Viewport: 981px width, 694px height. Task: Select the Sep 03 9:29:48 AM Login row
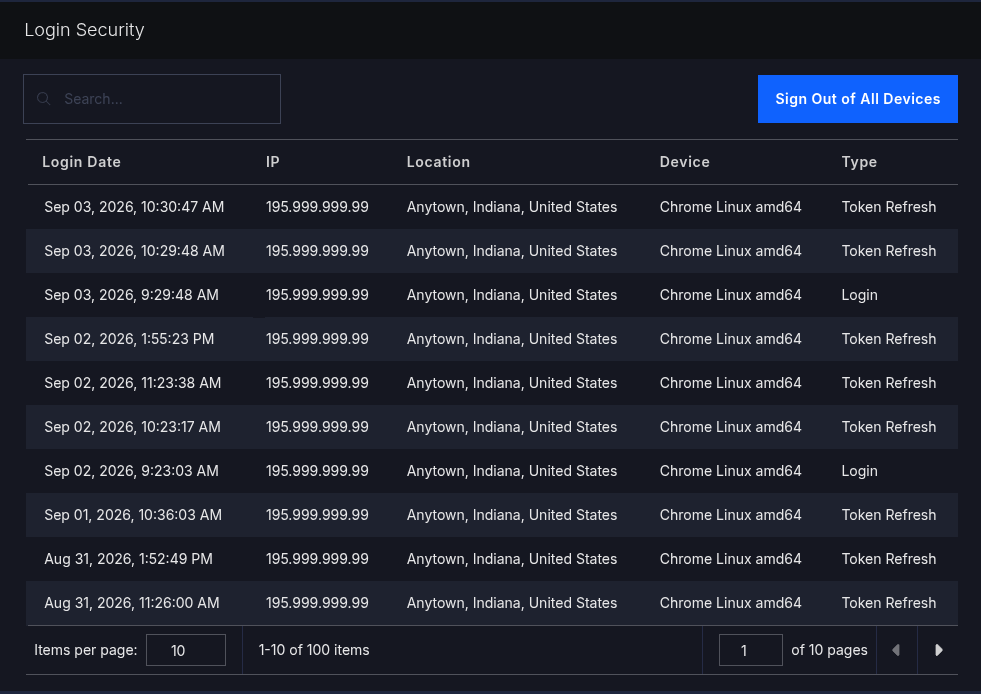(492, 295)
